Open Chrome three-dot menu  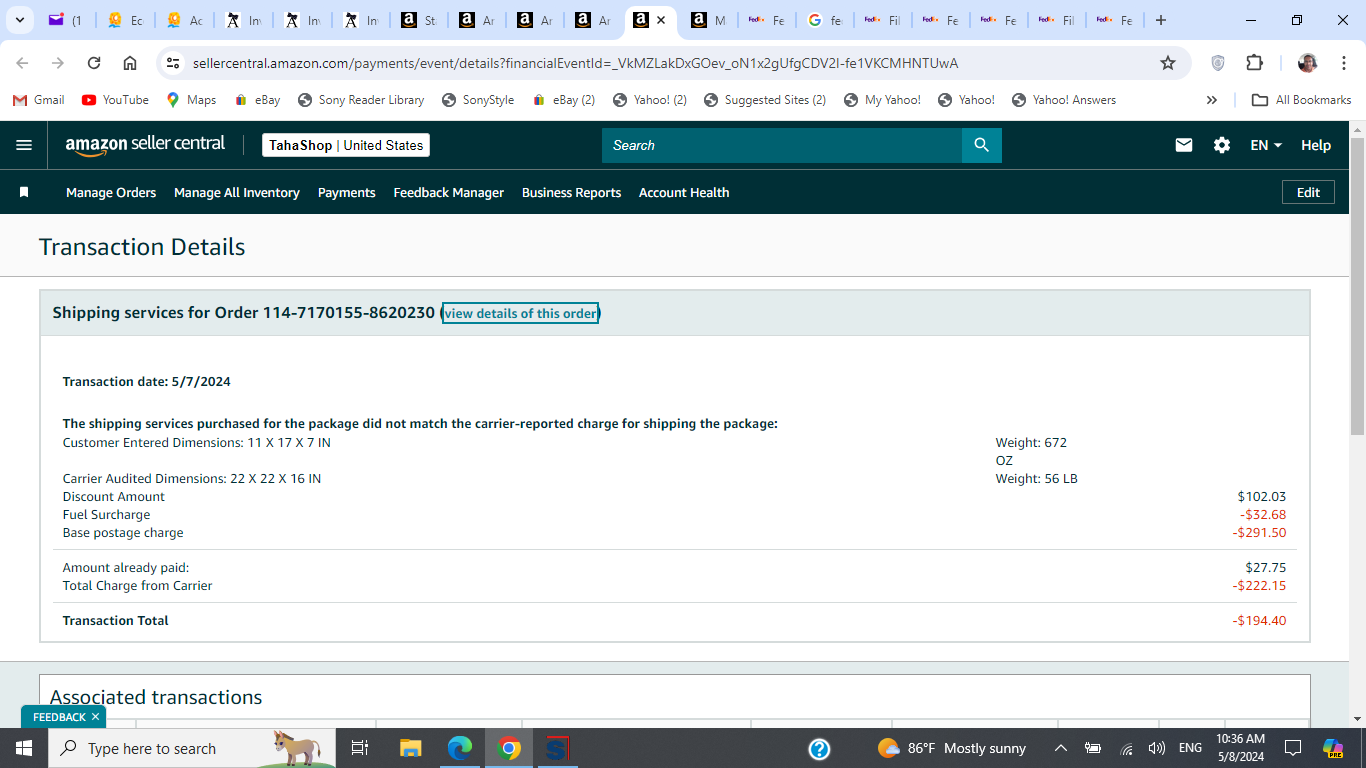1345,63
